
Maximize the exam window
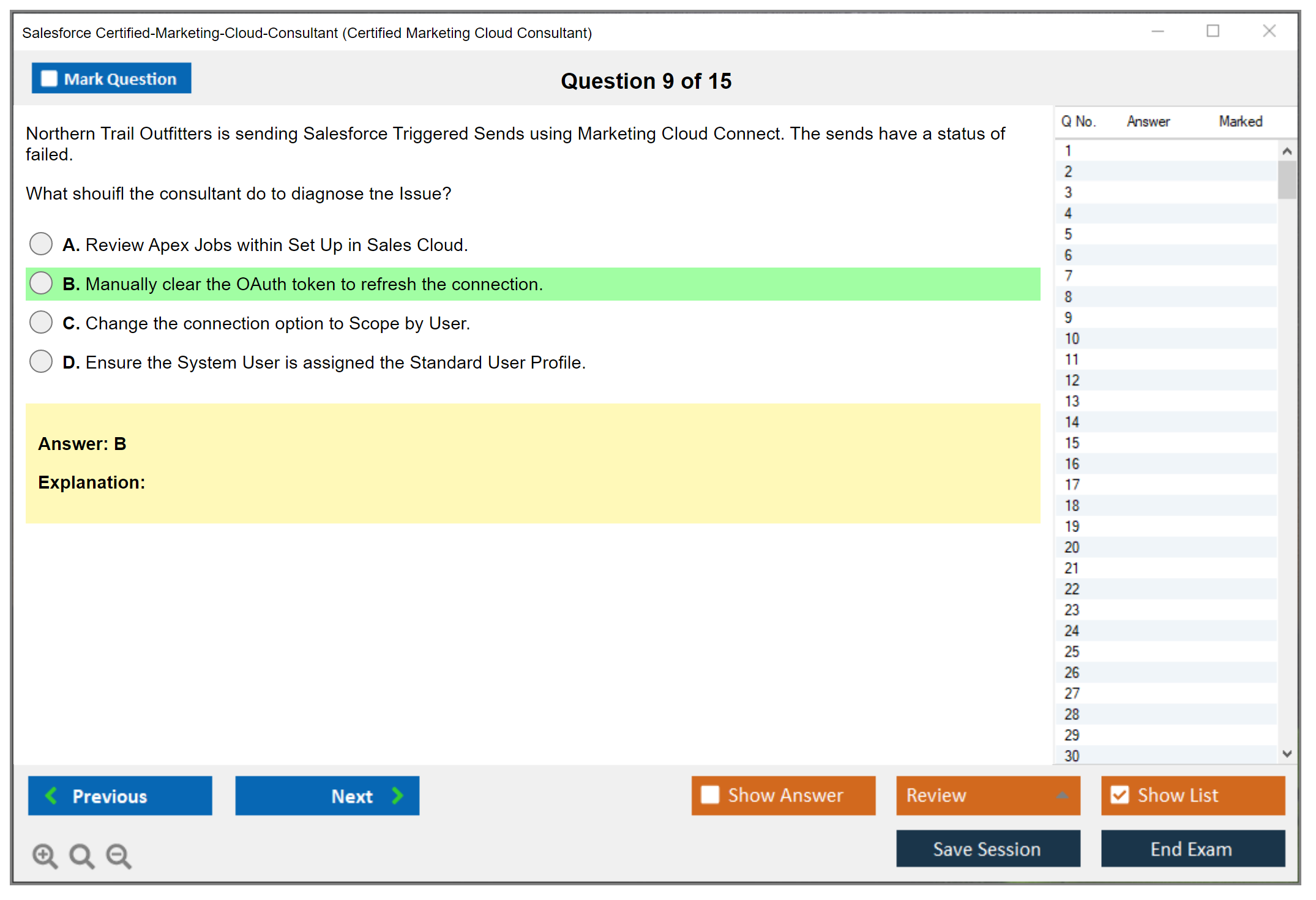coord(1213,31)
